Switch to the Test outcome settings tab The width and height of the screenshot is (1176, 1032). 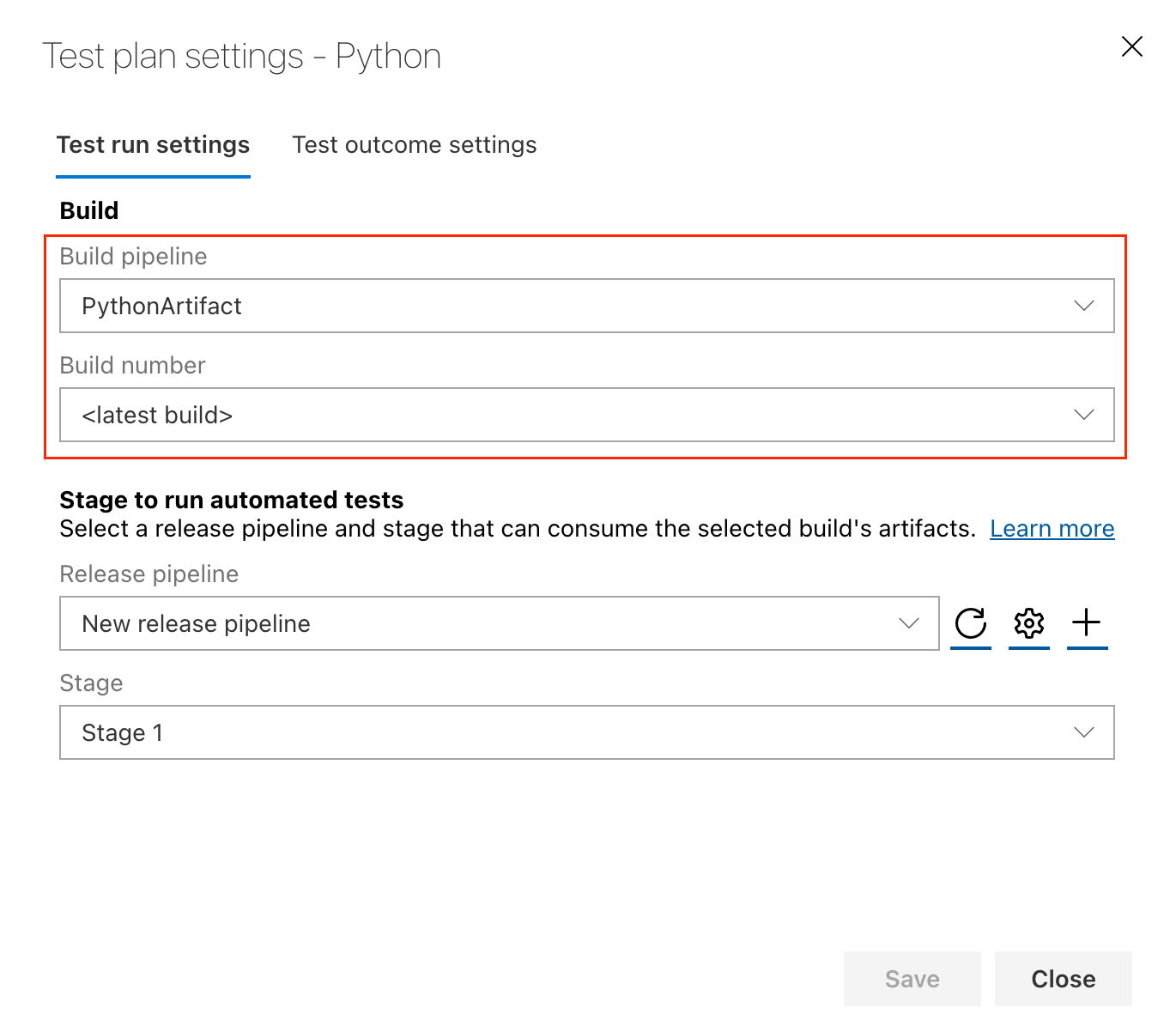414,145
